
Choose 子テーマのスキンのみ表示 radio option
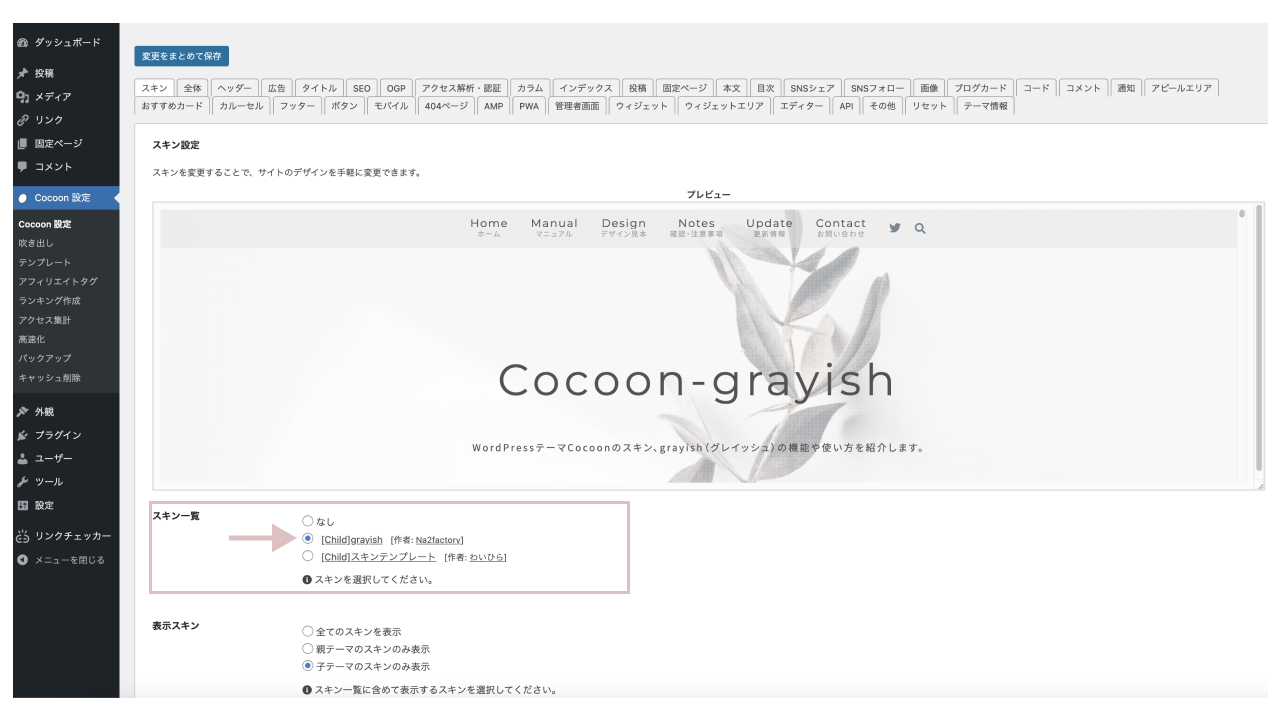pyautogui.click(x=308, y=665)
